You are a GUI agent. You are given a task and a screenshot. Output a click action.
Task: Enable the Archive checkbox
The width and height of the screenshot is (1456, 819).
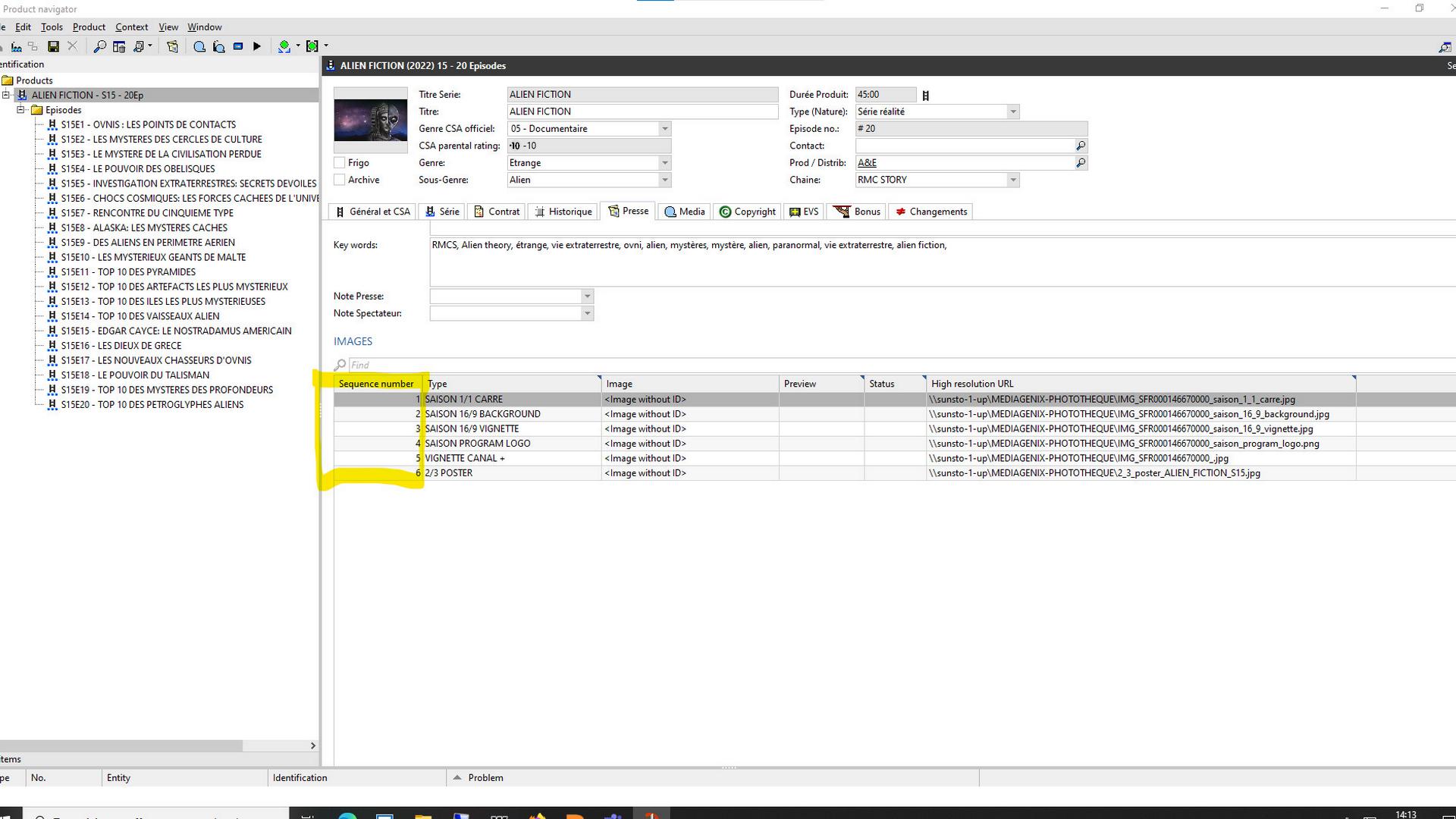click(340, 180)
